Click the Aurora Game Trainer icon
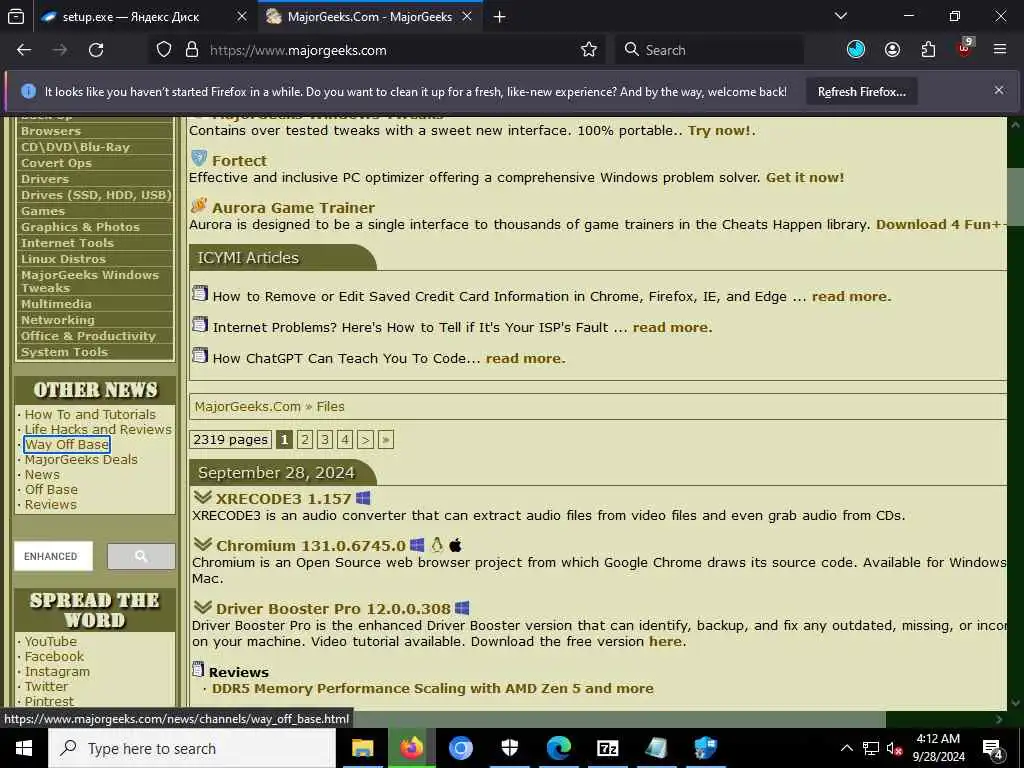The height and width of the screenshot is (768, 1024). (199, 205)
